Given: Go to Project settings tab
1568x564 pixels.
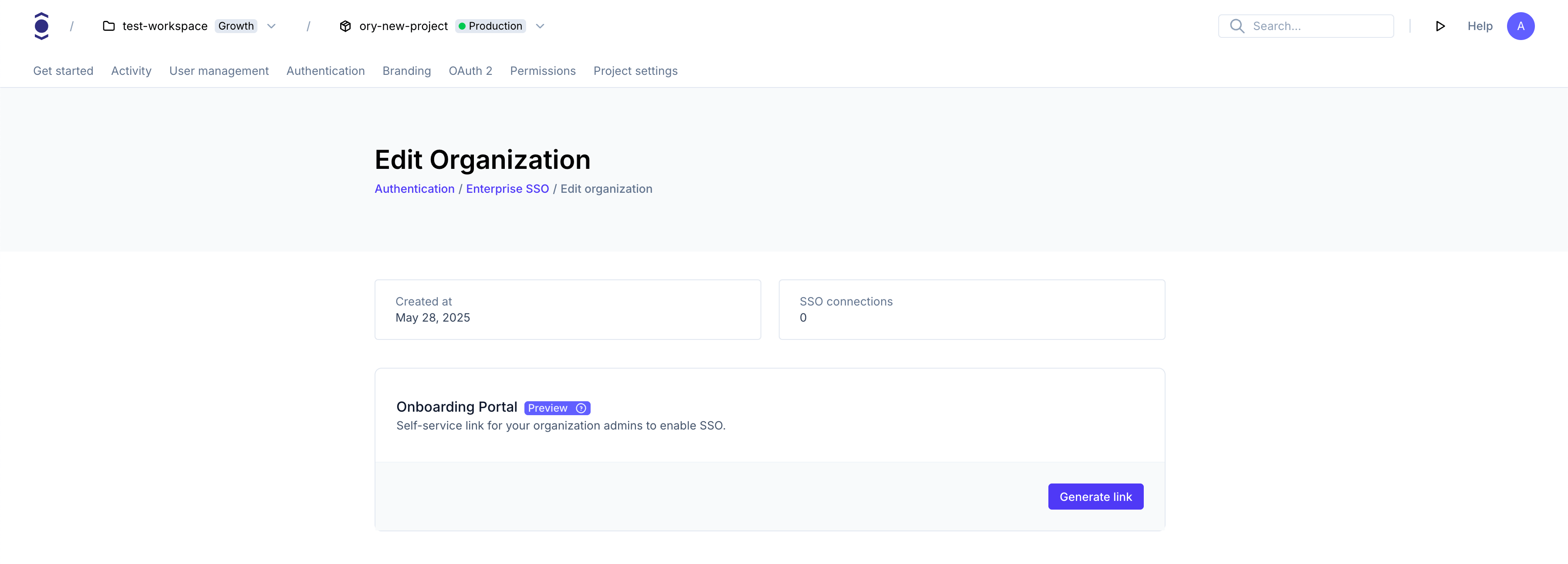Looking at the screenshot, I should pyautogui.click(x=635, y=71).
